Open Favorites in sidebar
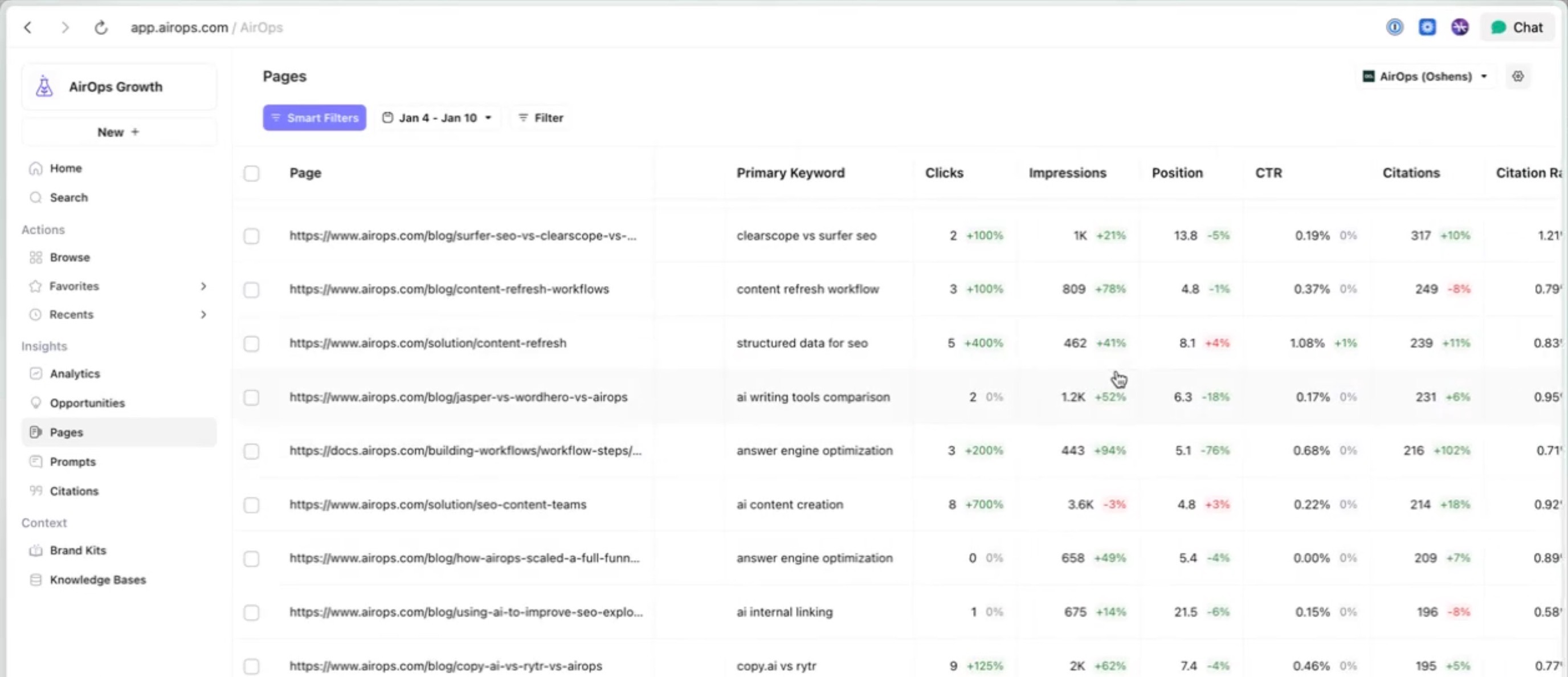This screenshot has height=677, width=1568. point(74,286)
